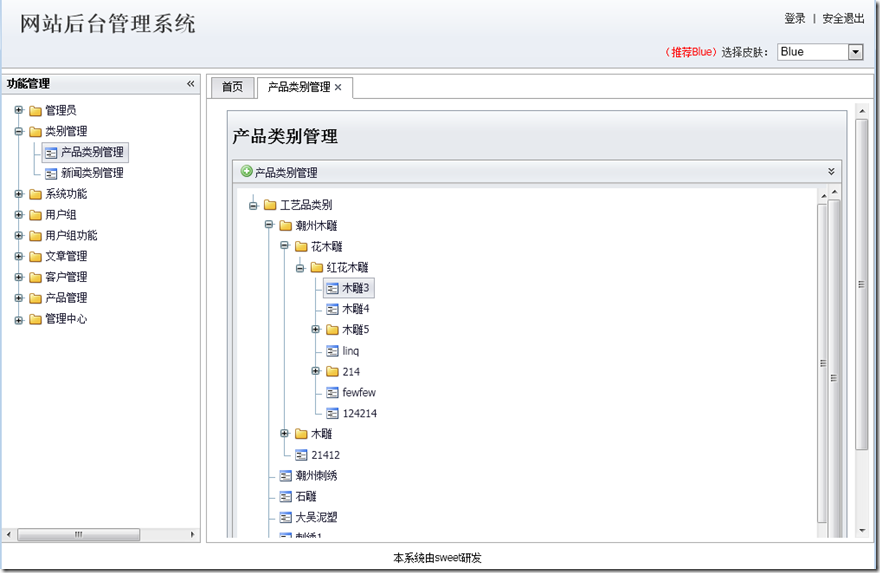
Task: Click the sidebar horizontal scrollbar thumb
Action: pos(79,535)
